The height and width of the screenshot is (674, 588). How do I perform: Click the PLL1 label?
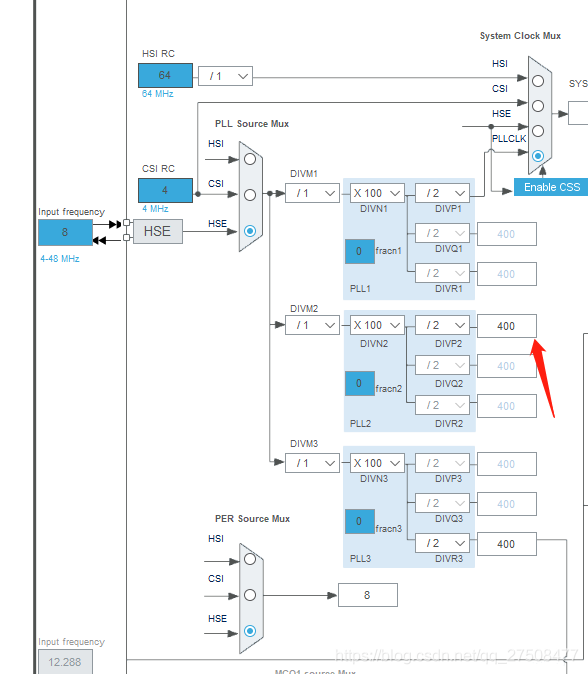click(360, 288)
